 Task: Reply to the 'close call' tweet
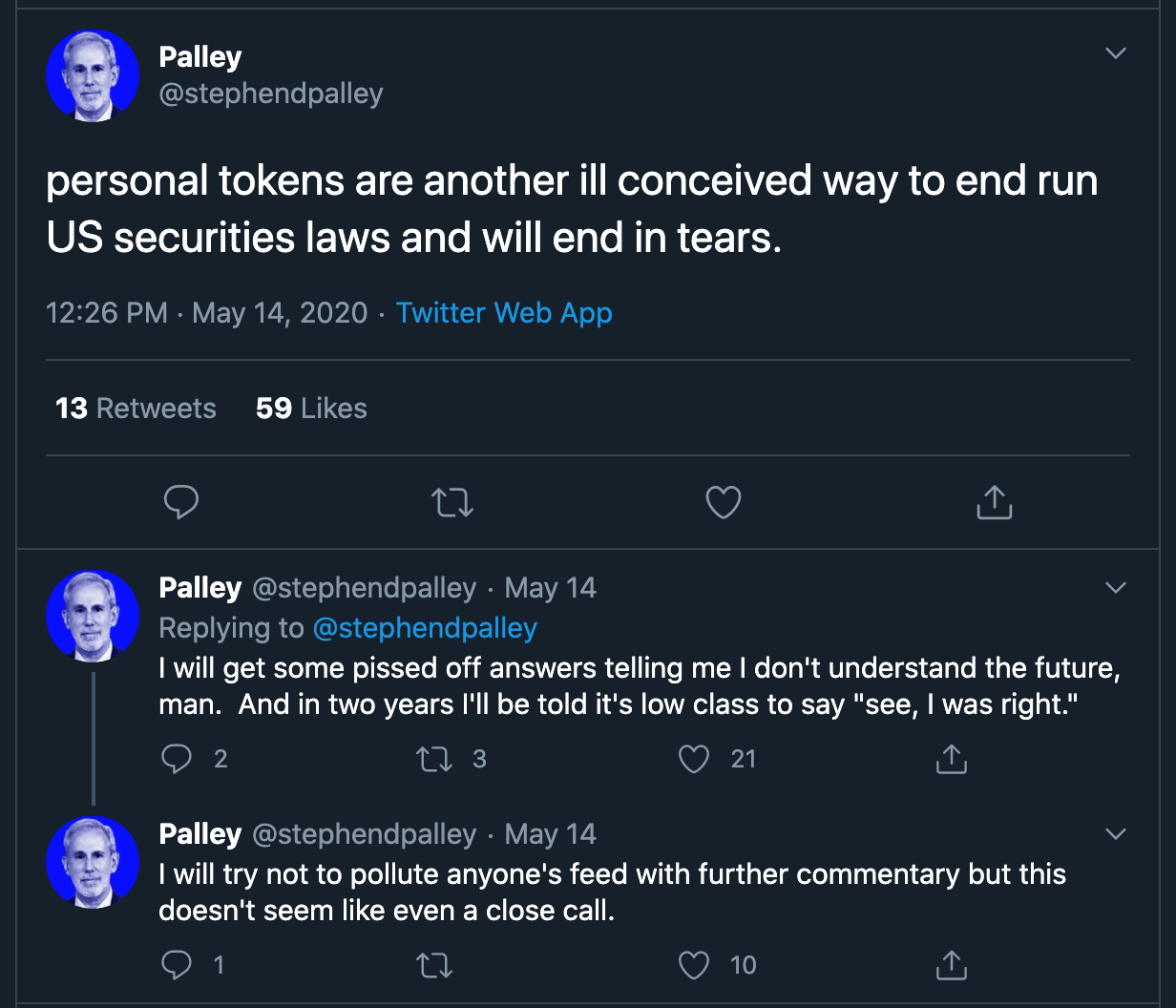177,966
